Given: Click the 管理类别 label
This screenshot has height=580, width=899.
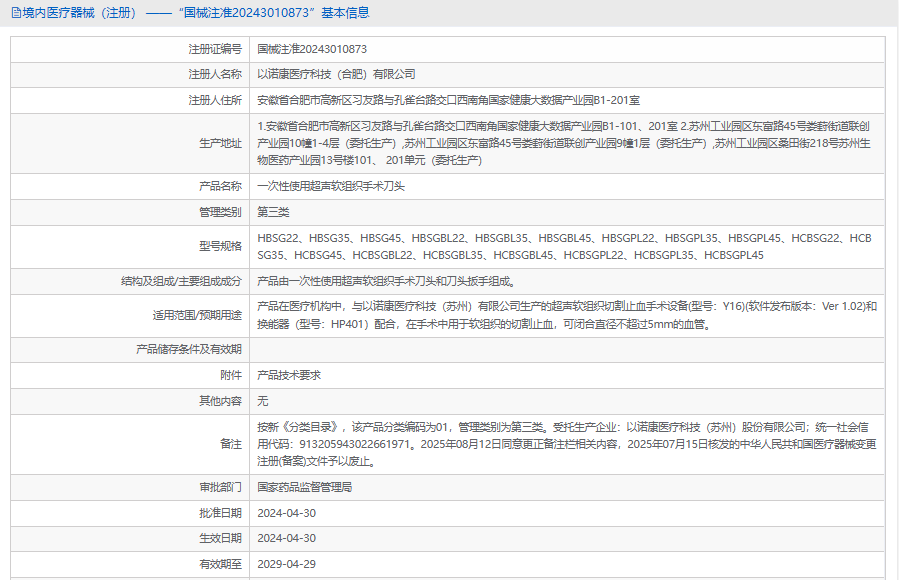Looking at the screenshot, I should pyautogui.click(x=220, y=212).
